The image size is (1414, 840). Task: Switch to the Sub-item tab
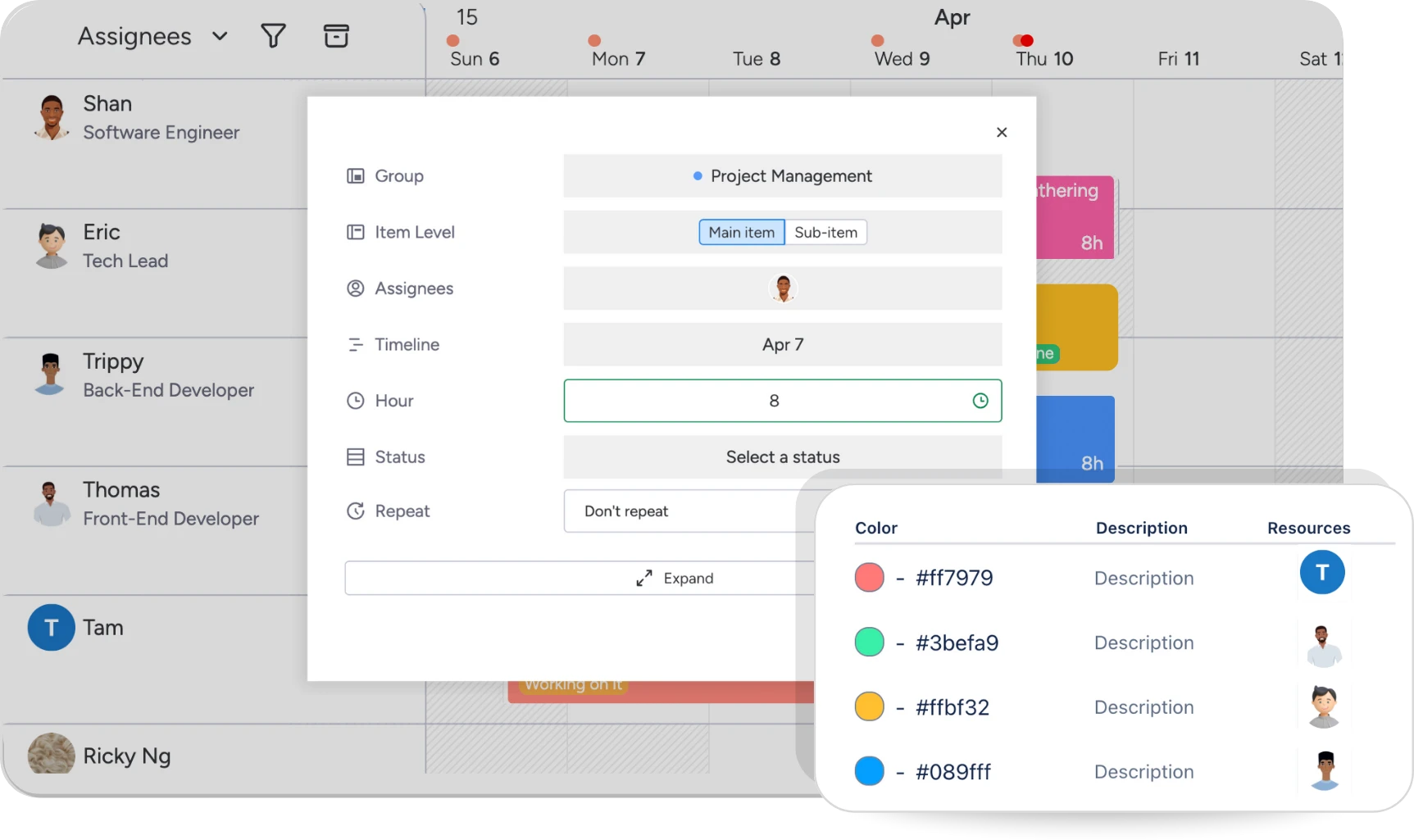pos(825,232)
